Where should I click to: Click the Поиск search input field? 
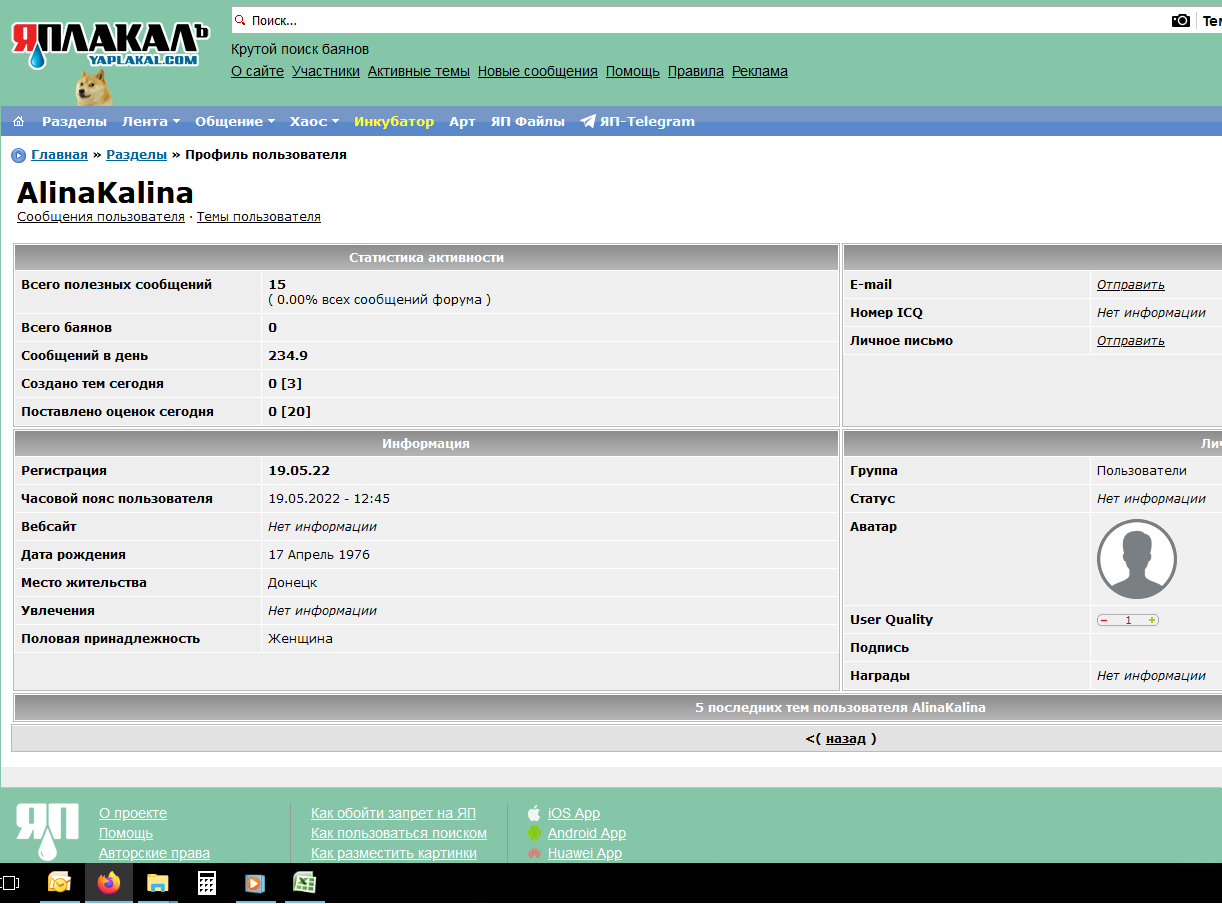(x=700, y=20)
